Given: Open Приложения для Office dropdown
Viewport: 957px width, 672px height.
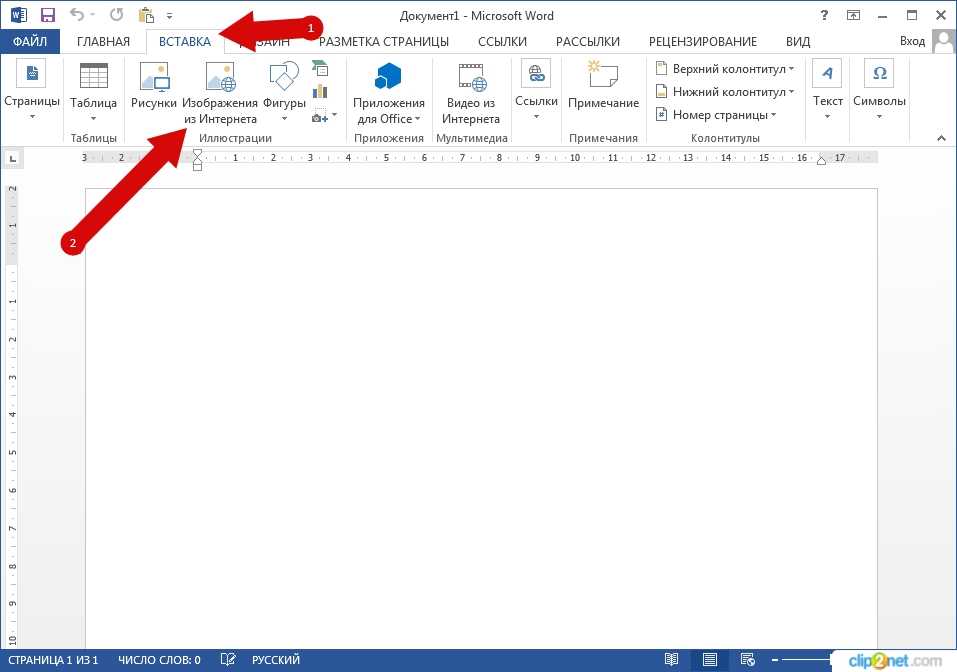Looking at the screenshot, I should tap(388, 93).
